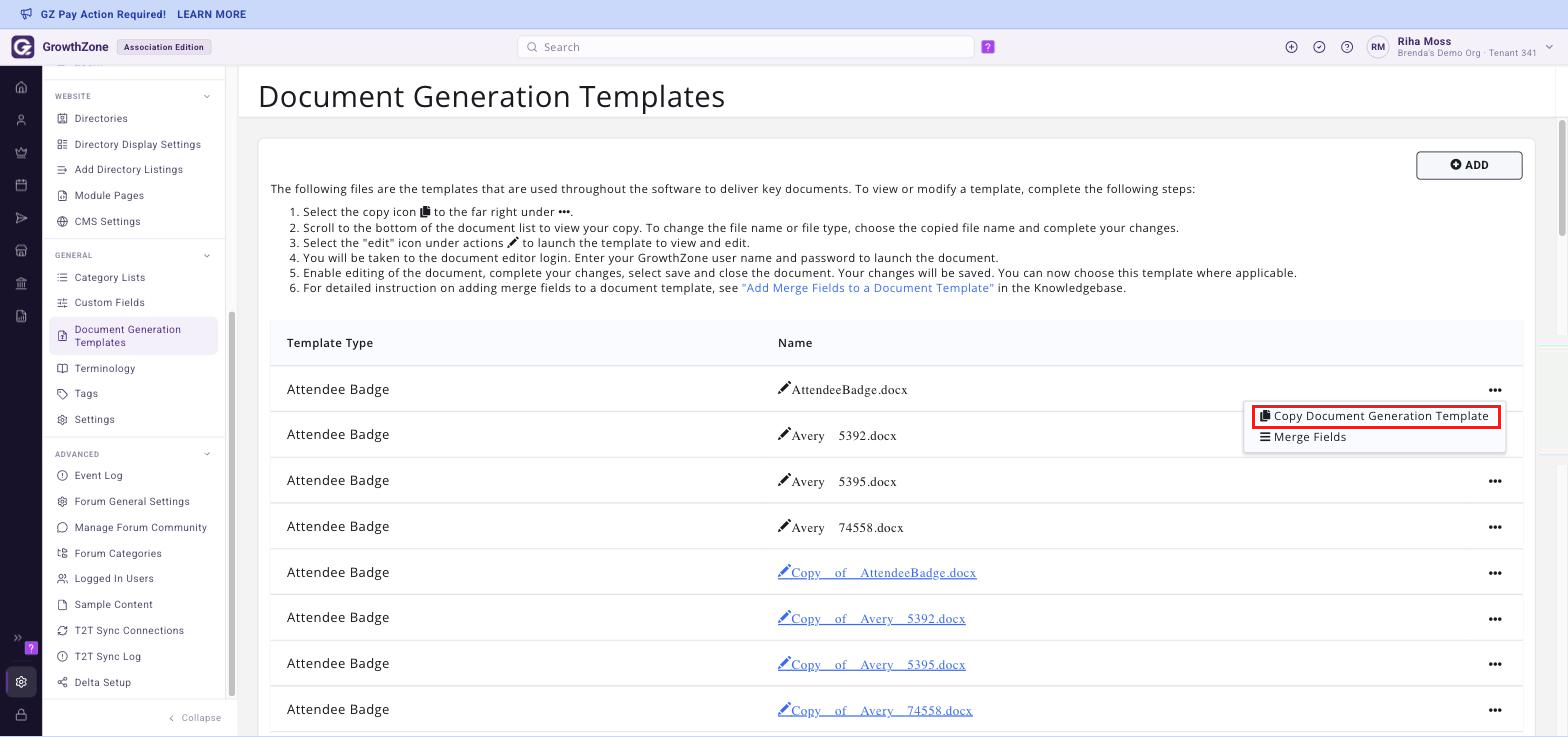Screen dimensions: 1568x737
Task: Click the lock icon at rail bottom
Action: (21, 715)
